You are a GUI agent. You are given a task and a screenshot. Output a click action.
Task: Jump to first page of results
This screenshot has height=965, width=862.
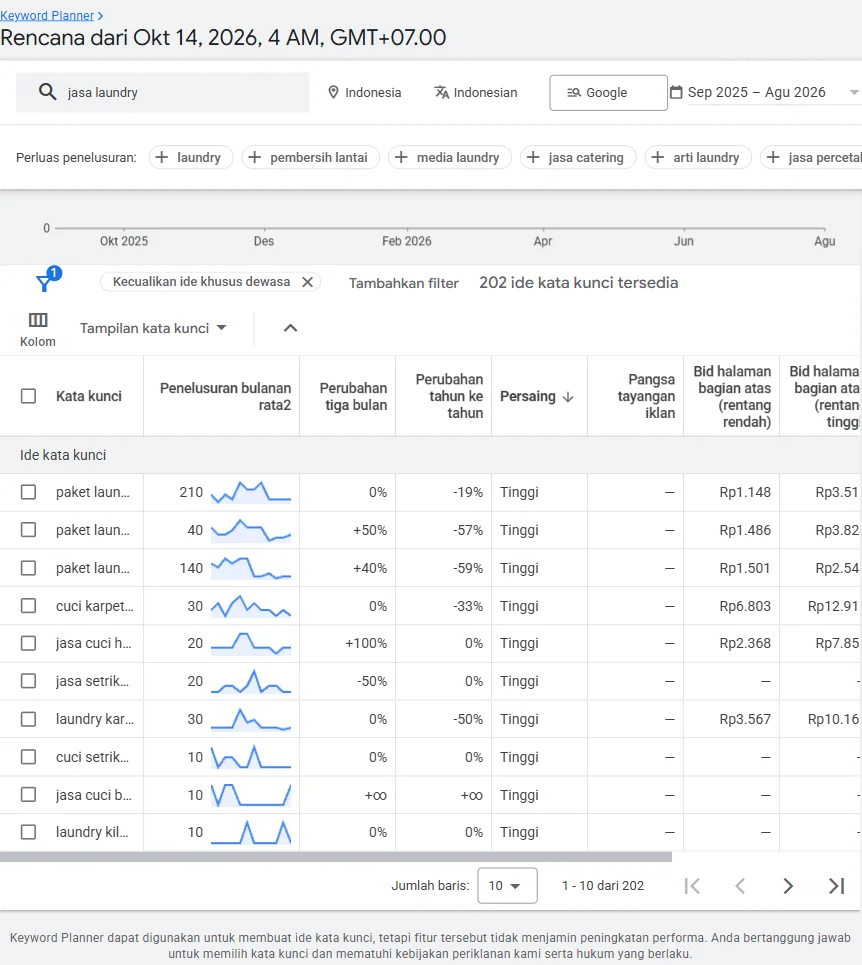pyautogui.click(x=692, y=886)
